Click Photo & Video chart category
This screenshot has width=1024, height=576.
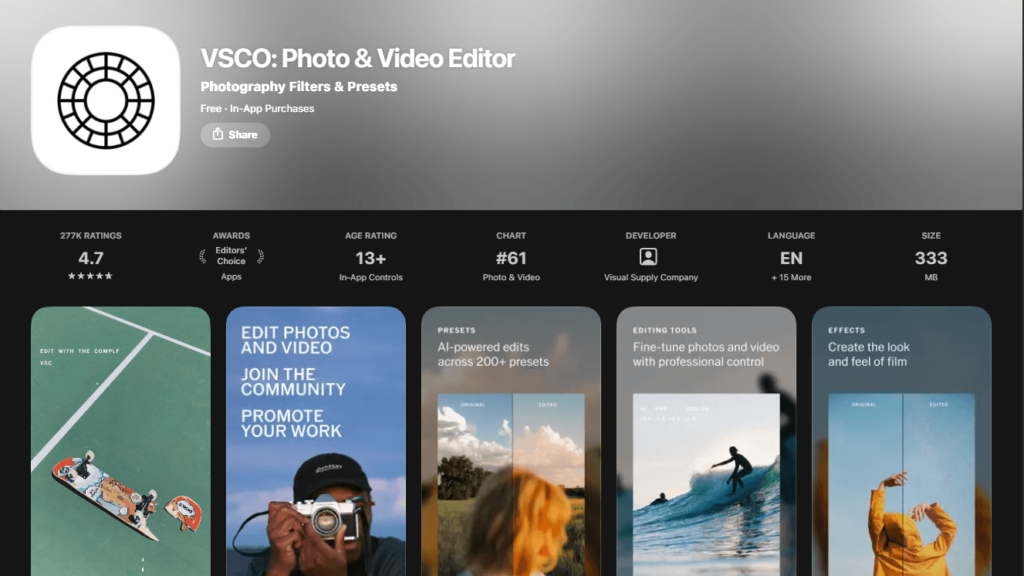(x=511, y=278)
